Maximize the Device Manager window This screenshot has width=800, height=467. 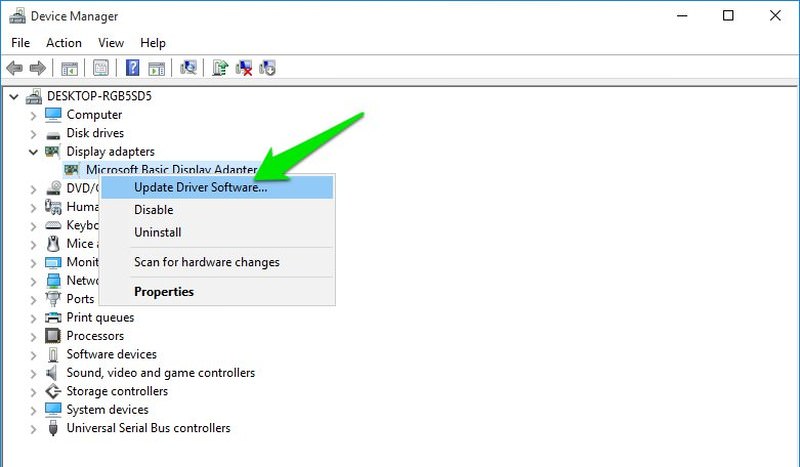point(728,16)
